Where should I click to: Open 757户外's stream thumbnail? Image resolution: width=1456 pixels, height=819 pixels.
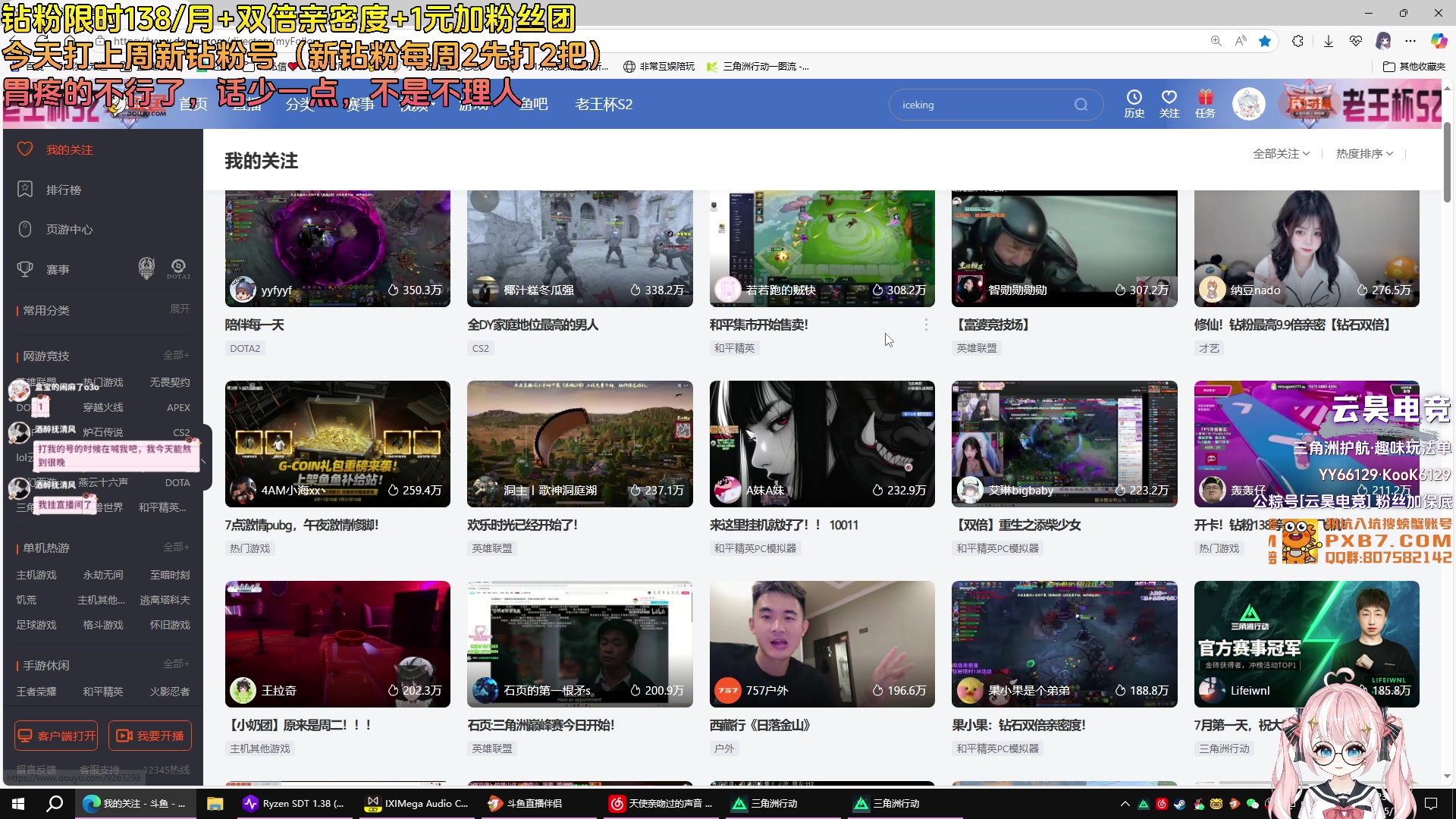[822, 644]
